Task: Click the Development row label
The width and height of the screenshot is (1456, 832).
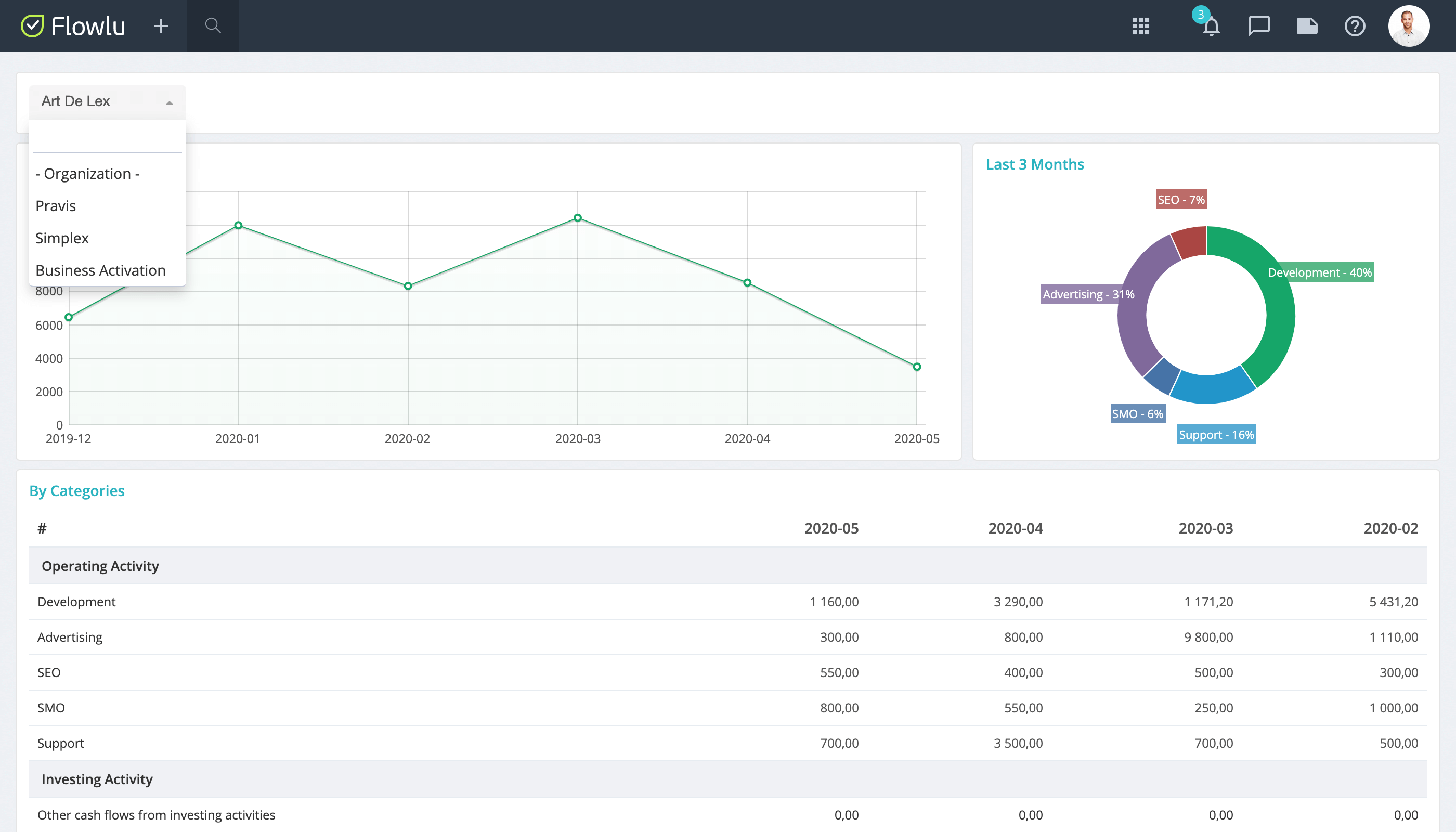Action: click(x=76, y=602)
